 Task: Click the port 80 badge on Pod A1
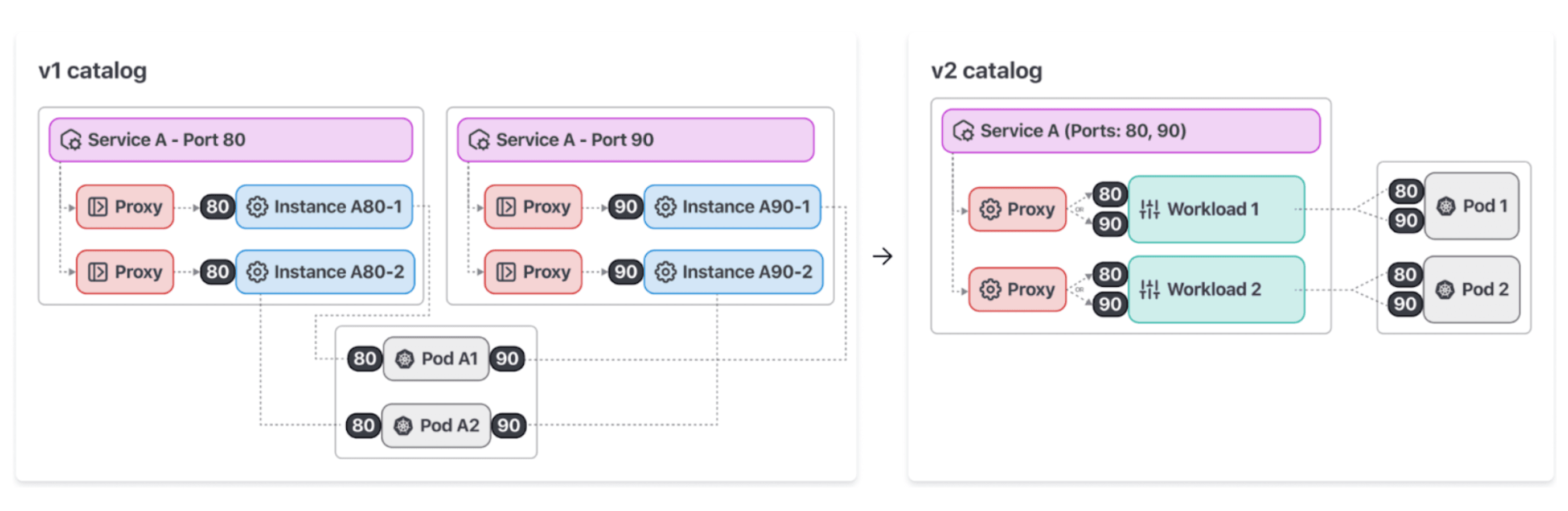coord(364,359)
